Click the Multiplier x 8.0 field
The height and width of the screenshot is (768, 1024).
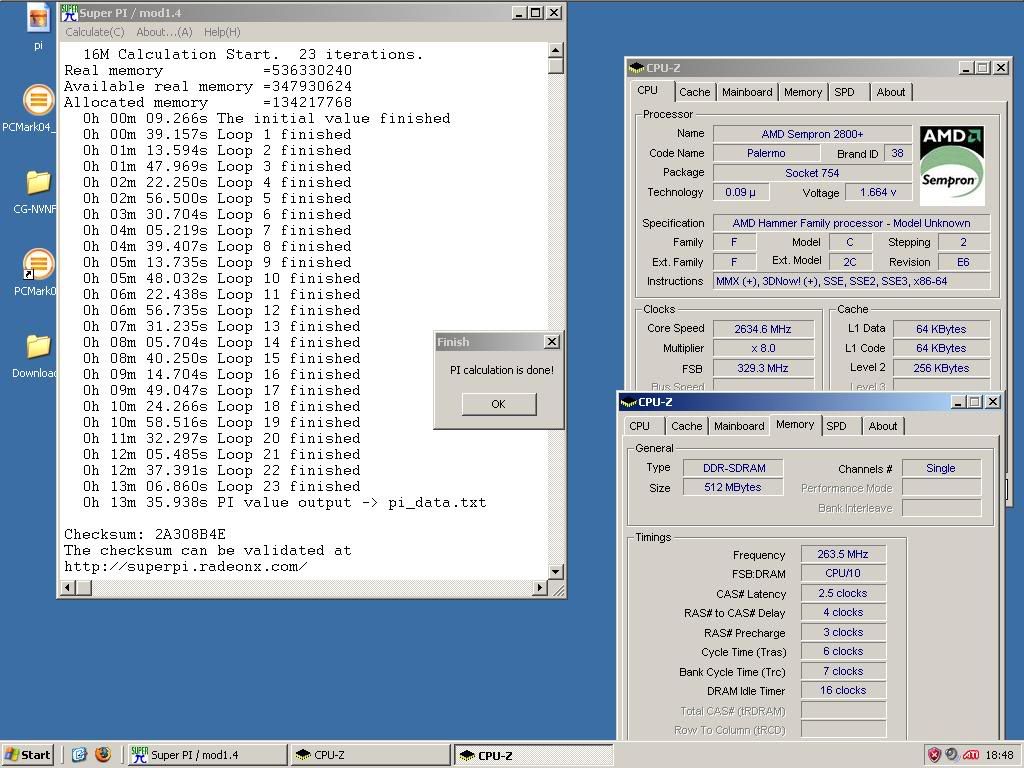click(763, 349)
